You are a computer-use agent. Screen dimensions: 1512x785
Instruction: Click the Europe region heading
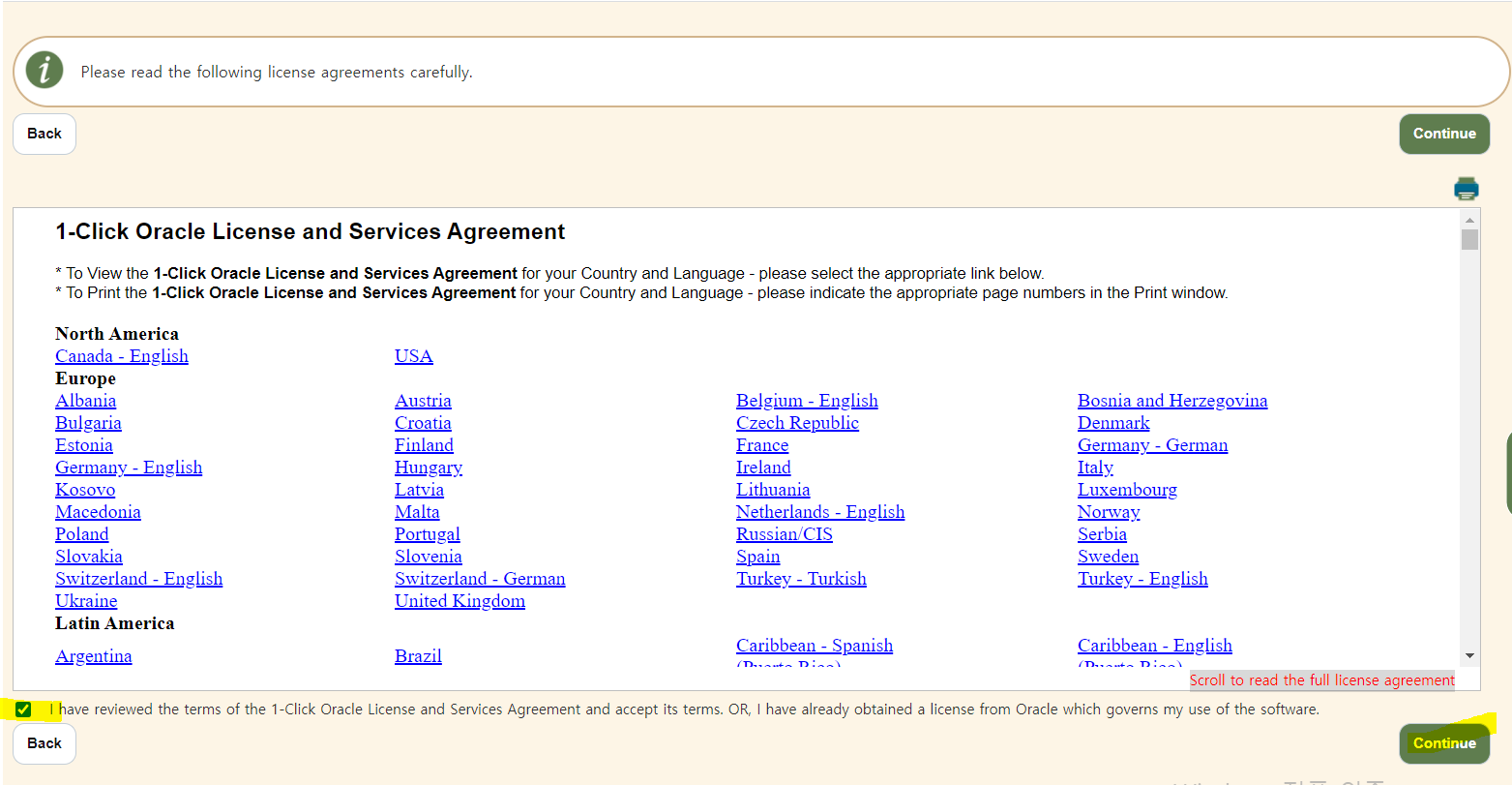[x=85, y=378]
